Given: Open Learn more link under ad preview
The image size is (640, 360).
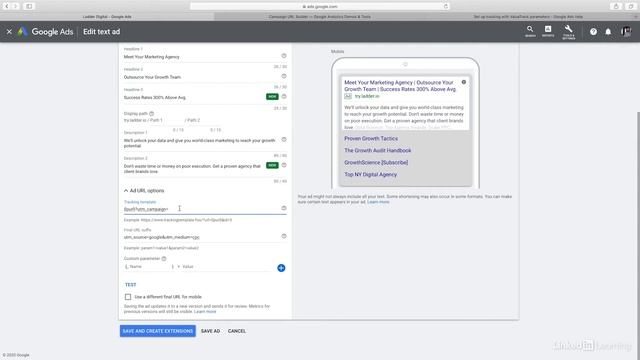Looking at the screenshot, I should [x=378, y=202].
